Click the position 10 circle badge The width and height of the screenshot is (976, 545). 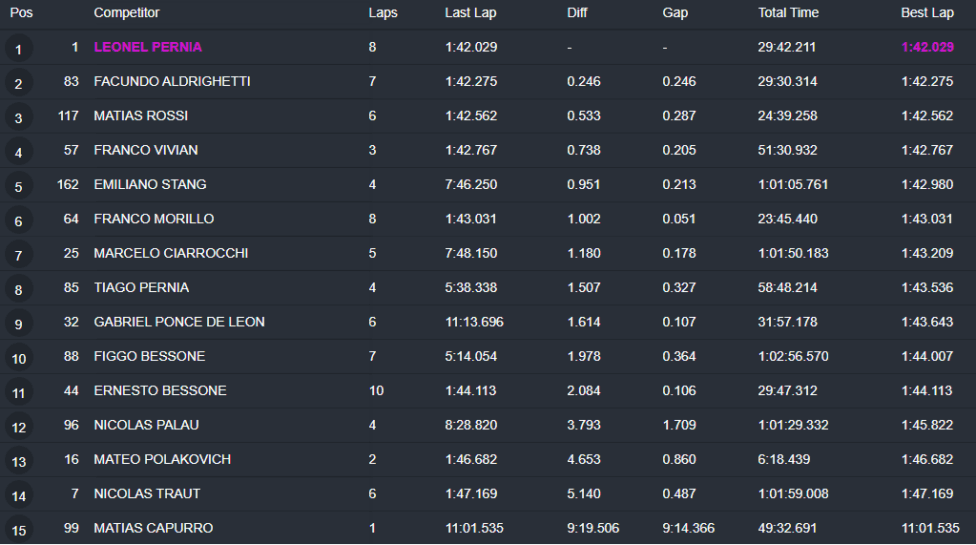pos(19,358)
